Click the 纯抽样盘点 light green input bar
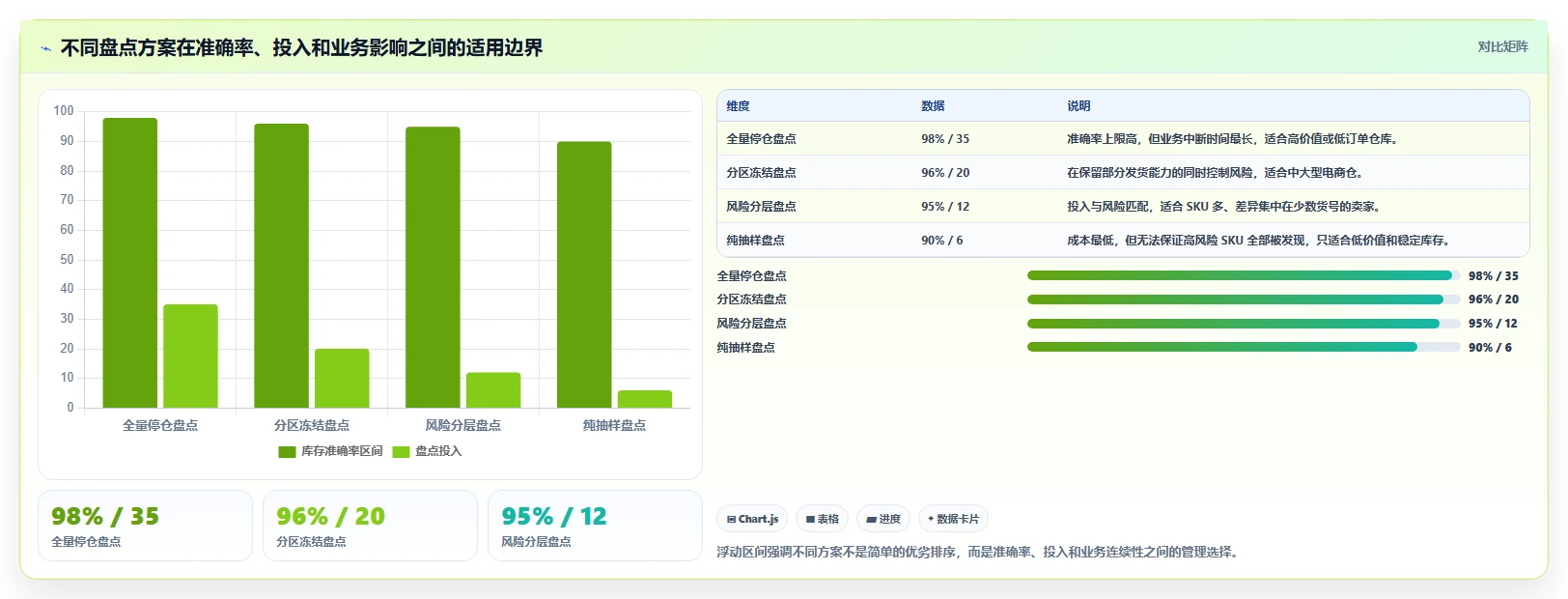The width and height of the screenshot is (1568, 599). (x=645, y=399)
